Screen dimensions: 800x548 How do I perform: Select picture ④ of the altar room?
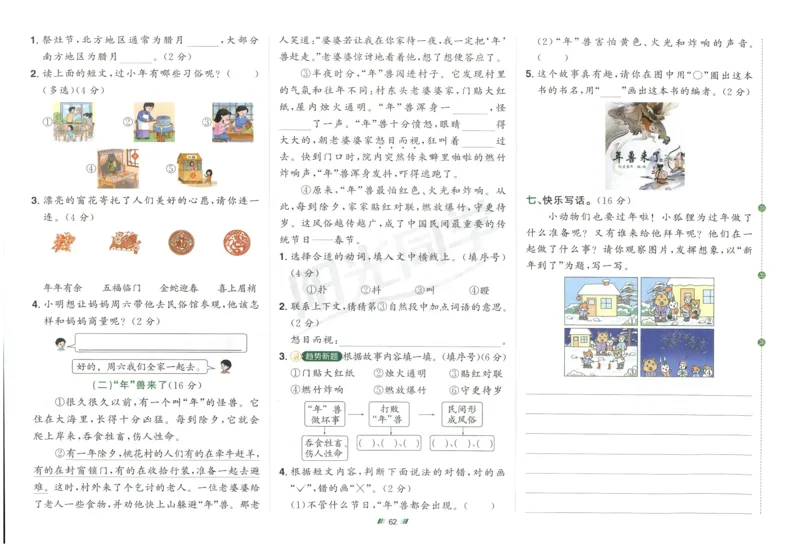tap(118, 169)
